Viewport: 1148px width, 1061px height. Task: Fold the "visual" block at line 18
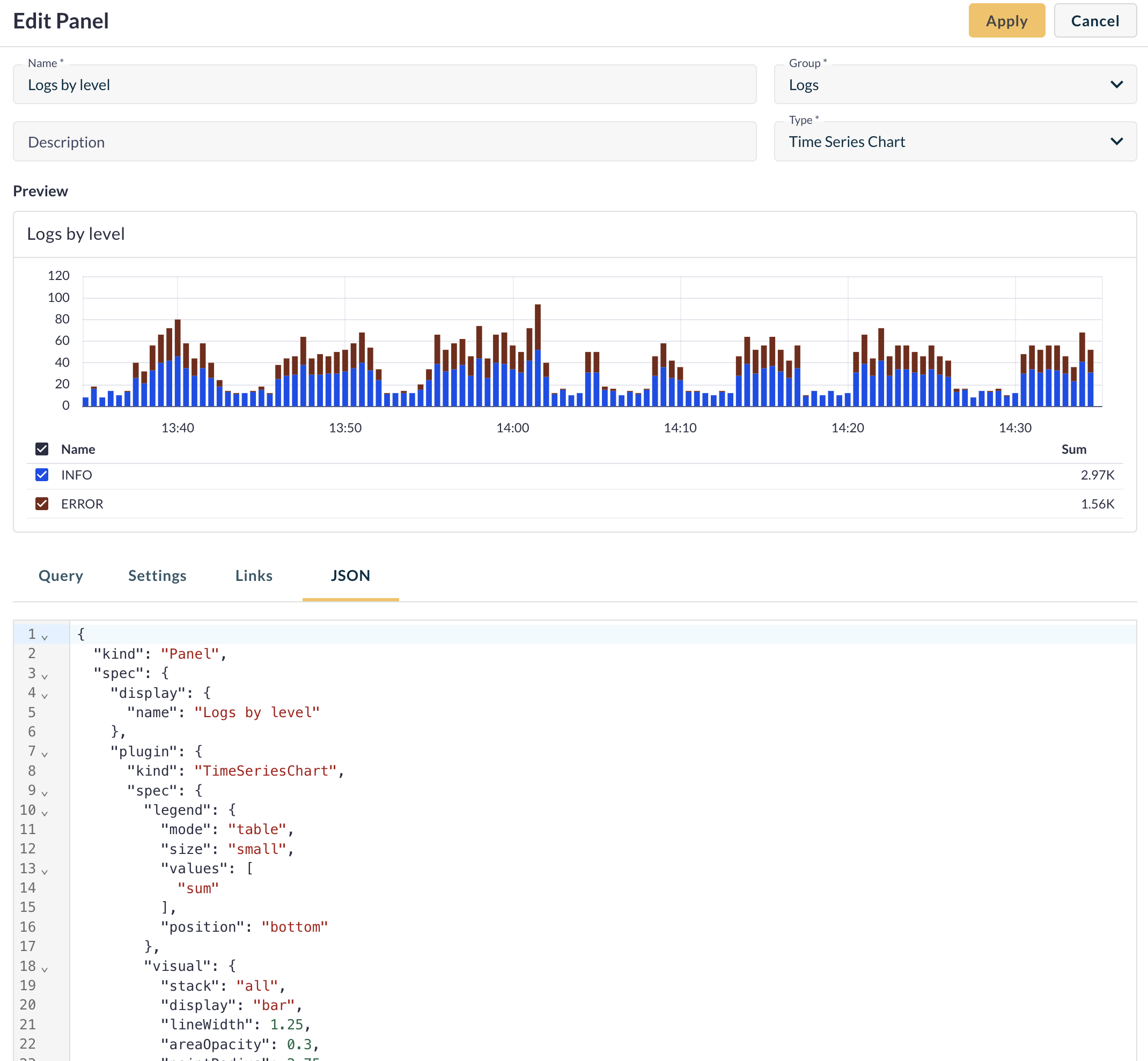(45, 969)
